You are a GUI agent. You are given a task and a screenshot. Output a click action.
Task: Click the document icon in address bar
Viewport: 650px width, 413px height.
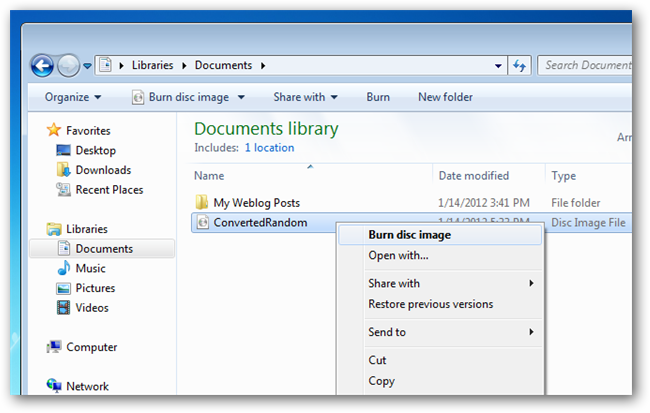tap(105, 65)
